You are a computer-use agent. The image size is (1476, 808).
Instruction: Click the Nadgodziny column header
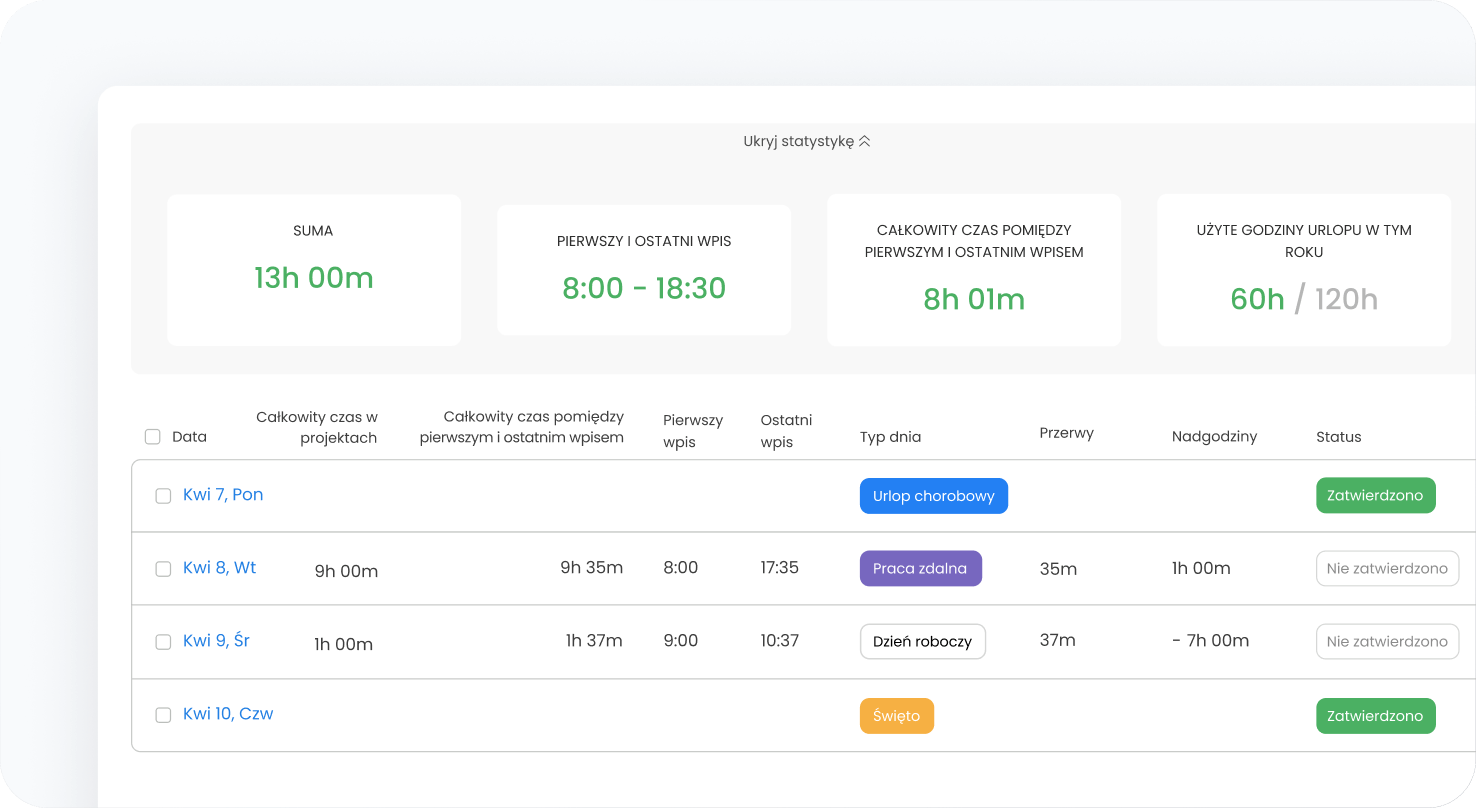pyautogui.click(x=1214, y=436)
